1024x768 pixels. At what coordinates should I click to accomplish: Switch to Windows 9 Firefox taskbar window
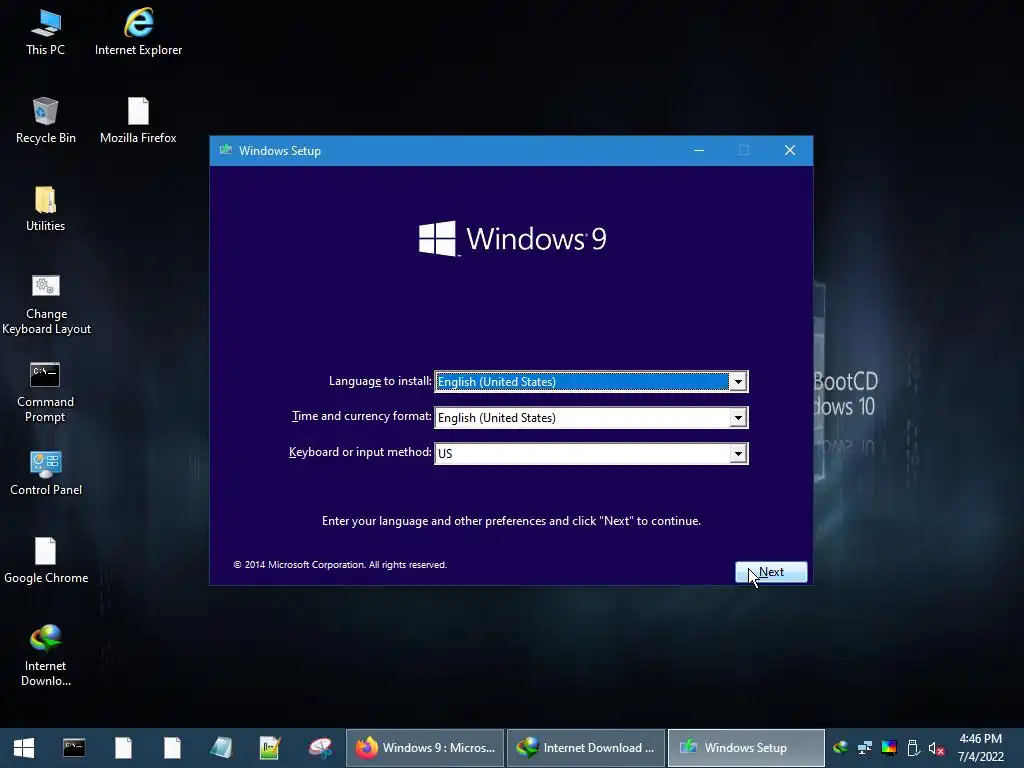(424, 748)
